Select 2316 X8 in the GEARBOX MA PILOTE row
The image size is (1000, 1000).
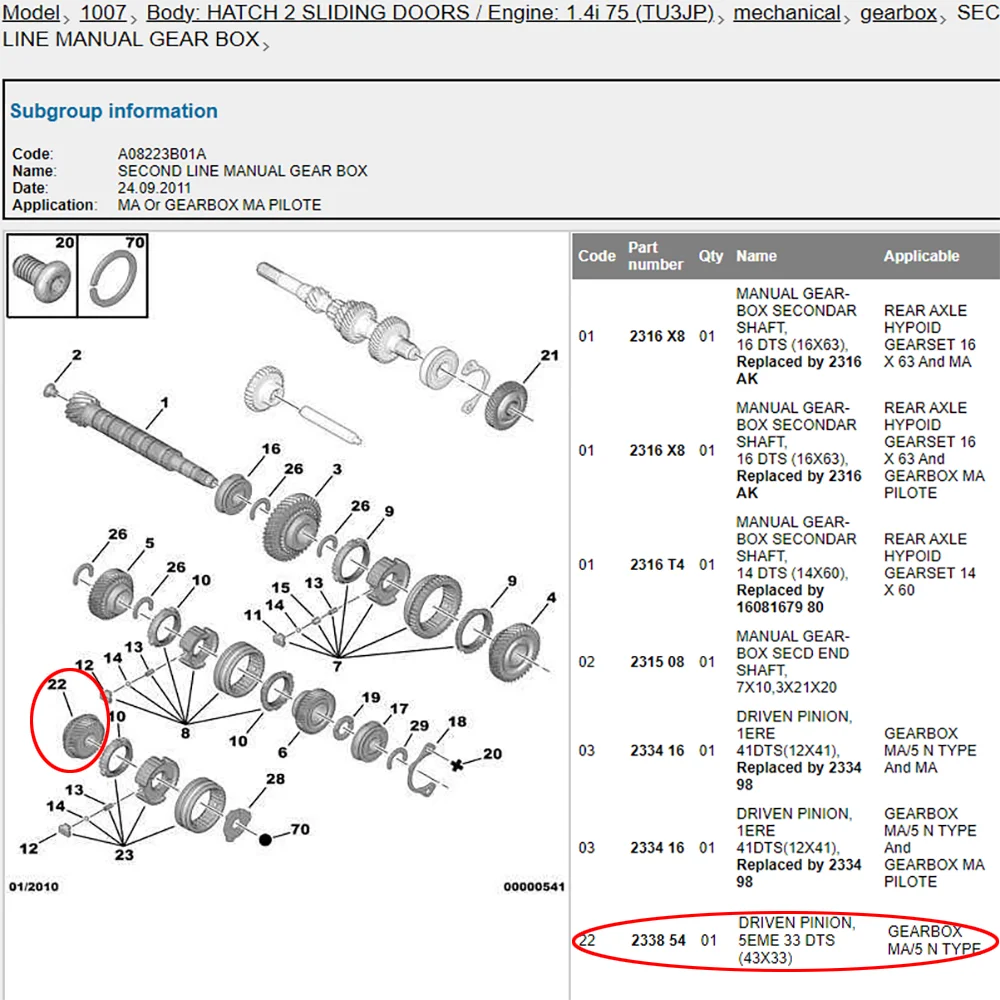tap(657, 450)
